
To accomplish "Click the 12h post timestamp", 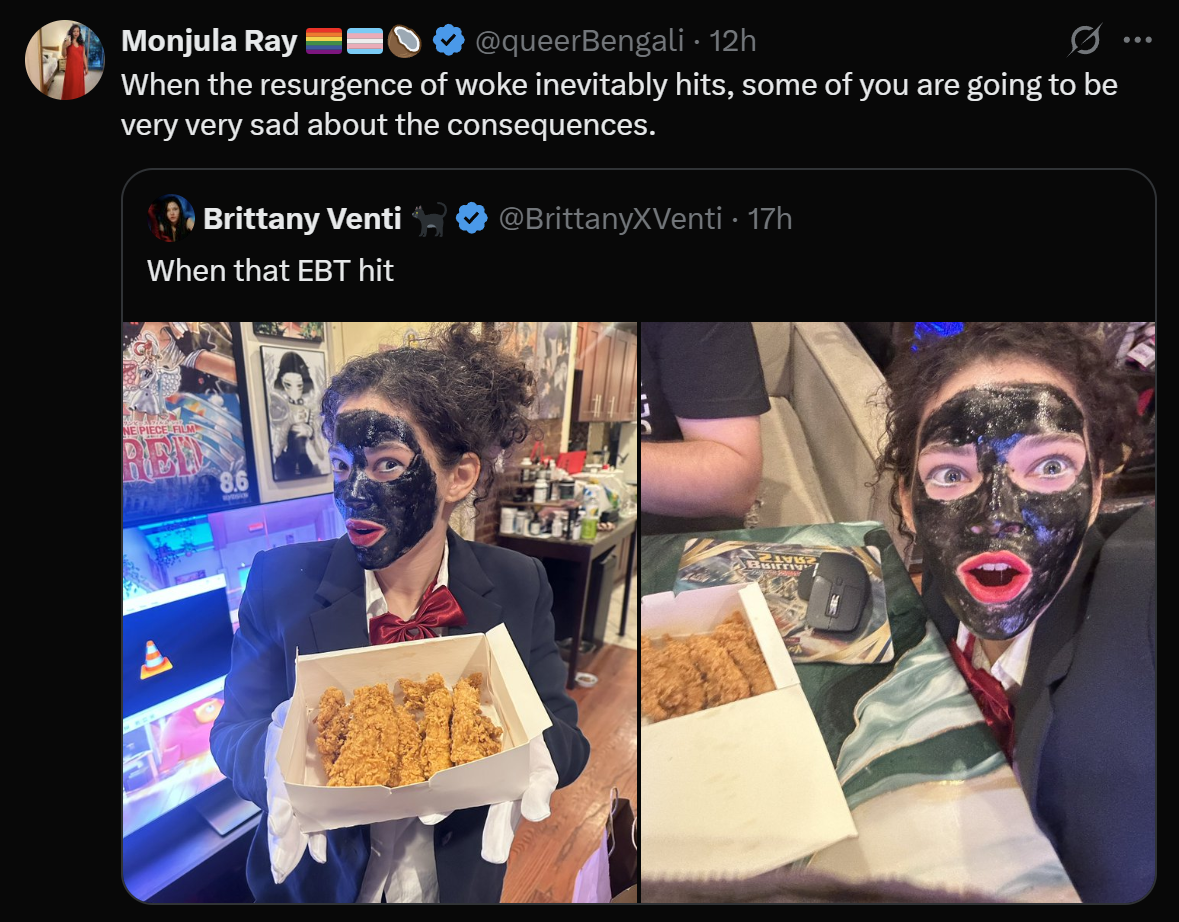I will click(733, 41).
